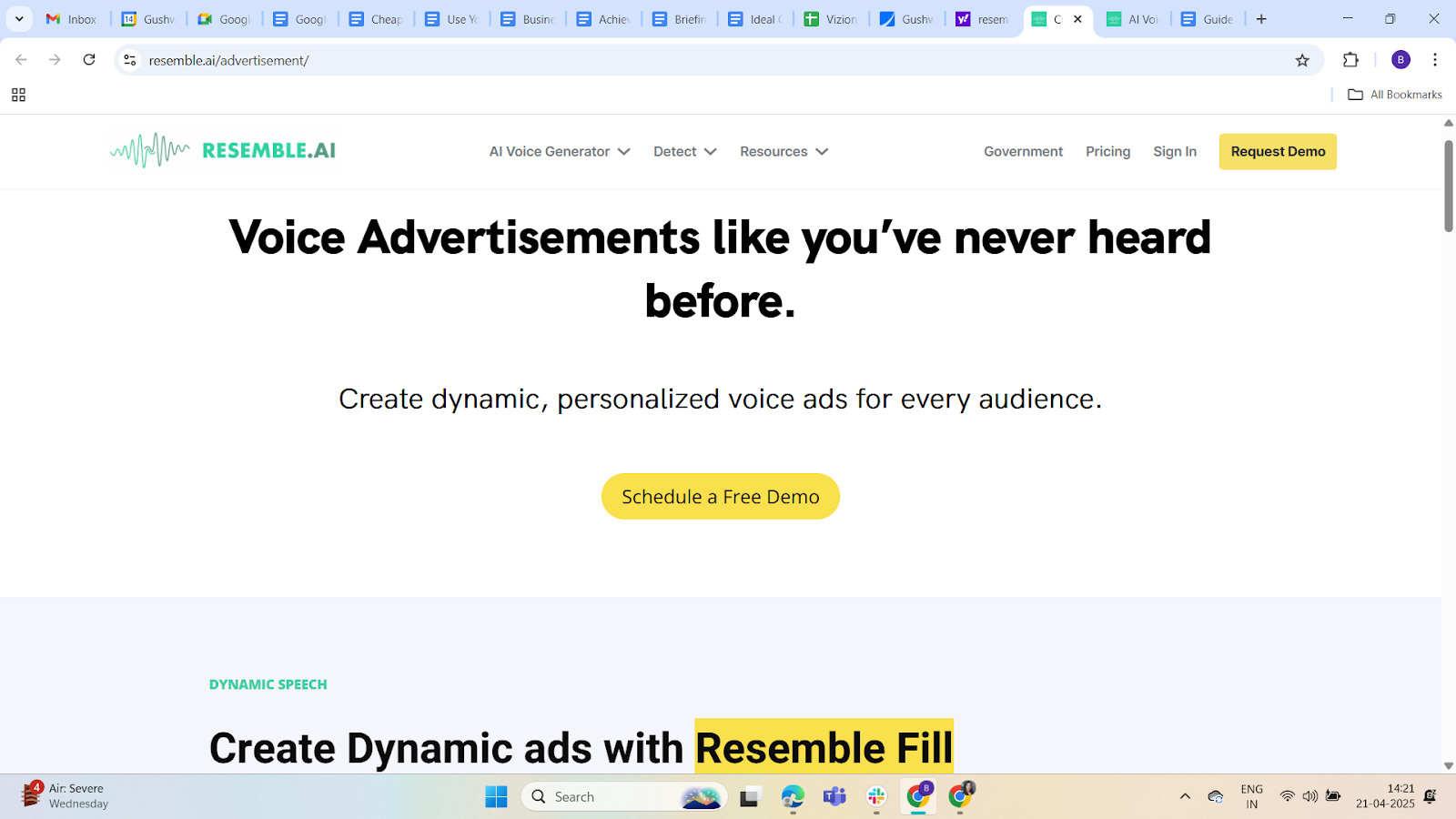The height and width of the screenshot is (819, 1456).
Task: Switch to the AI Voi tab
Action: click(x=1133, y=19)
